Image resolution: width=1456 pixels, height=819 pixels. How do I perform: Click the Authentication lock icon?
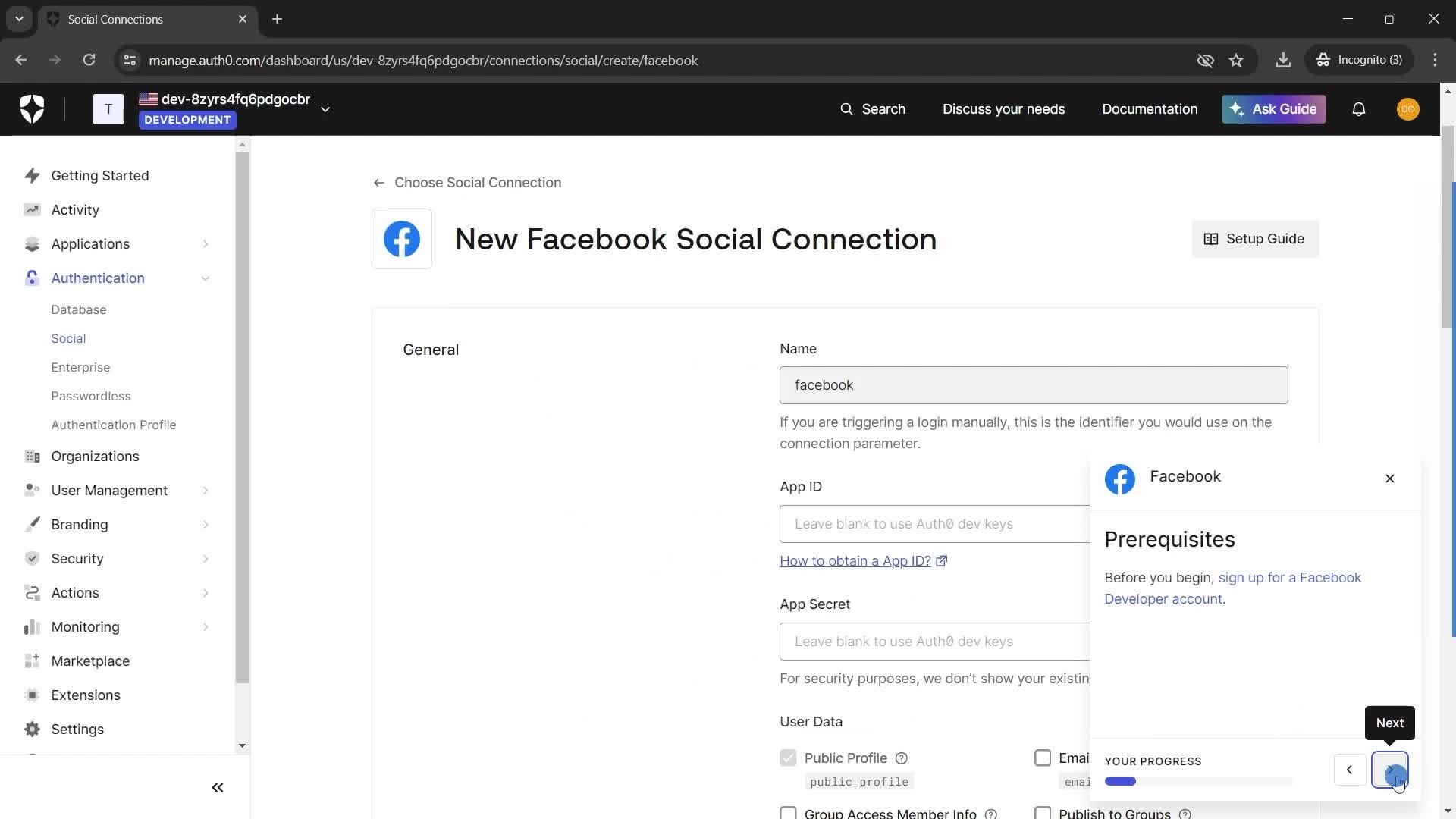pyautogui.click(x=32, y=278)
